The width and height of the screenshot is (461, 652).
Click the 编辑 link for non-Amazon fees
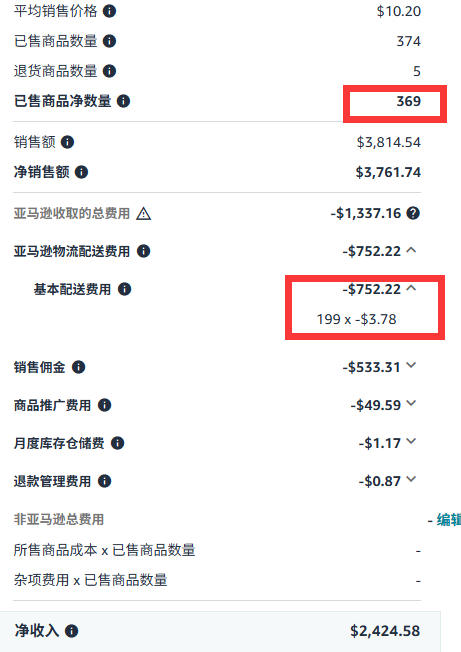449,520
